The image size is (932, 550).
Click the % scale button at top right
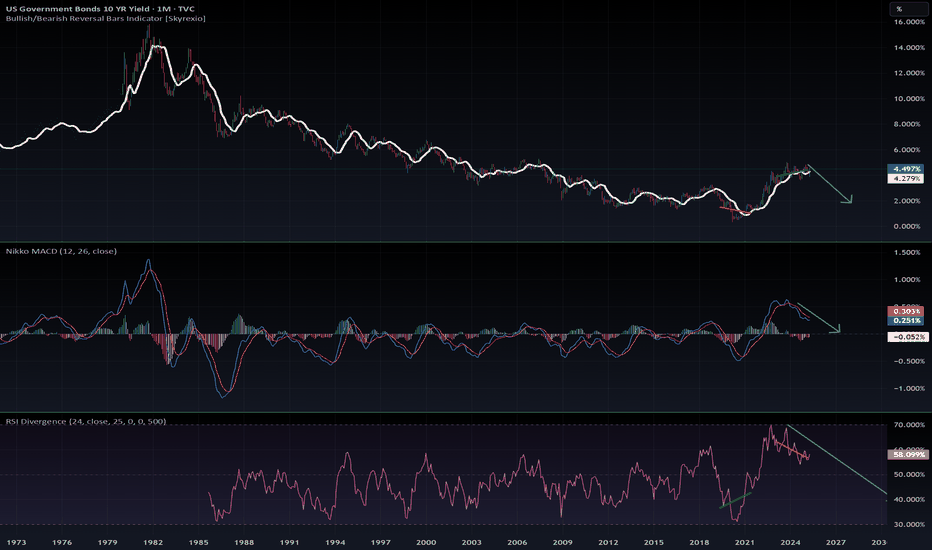(x=907, y=8)
